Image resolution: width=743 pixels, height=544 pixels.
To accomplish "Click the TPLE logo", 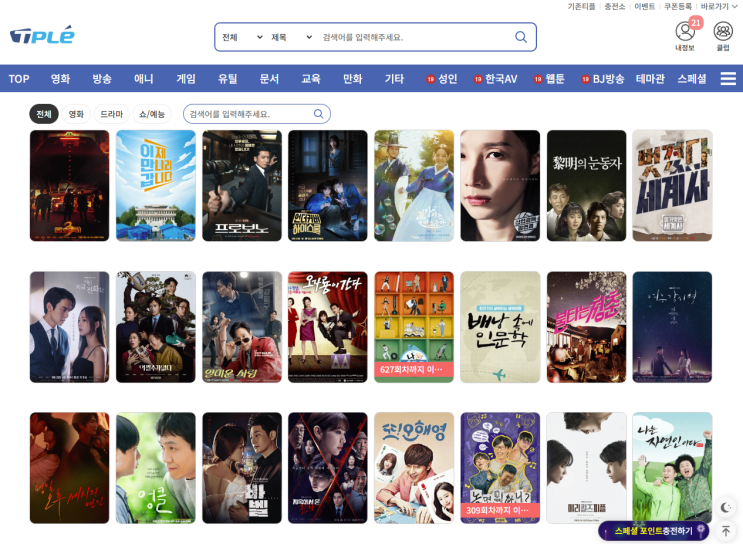I will point(42,35).
